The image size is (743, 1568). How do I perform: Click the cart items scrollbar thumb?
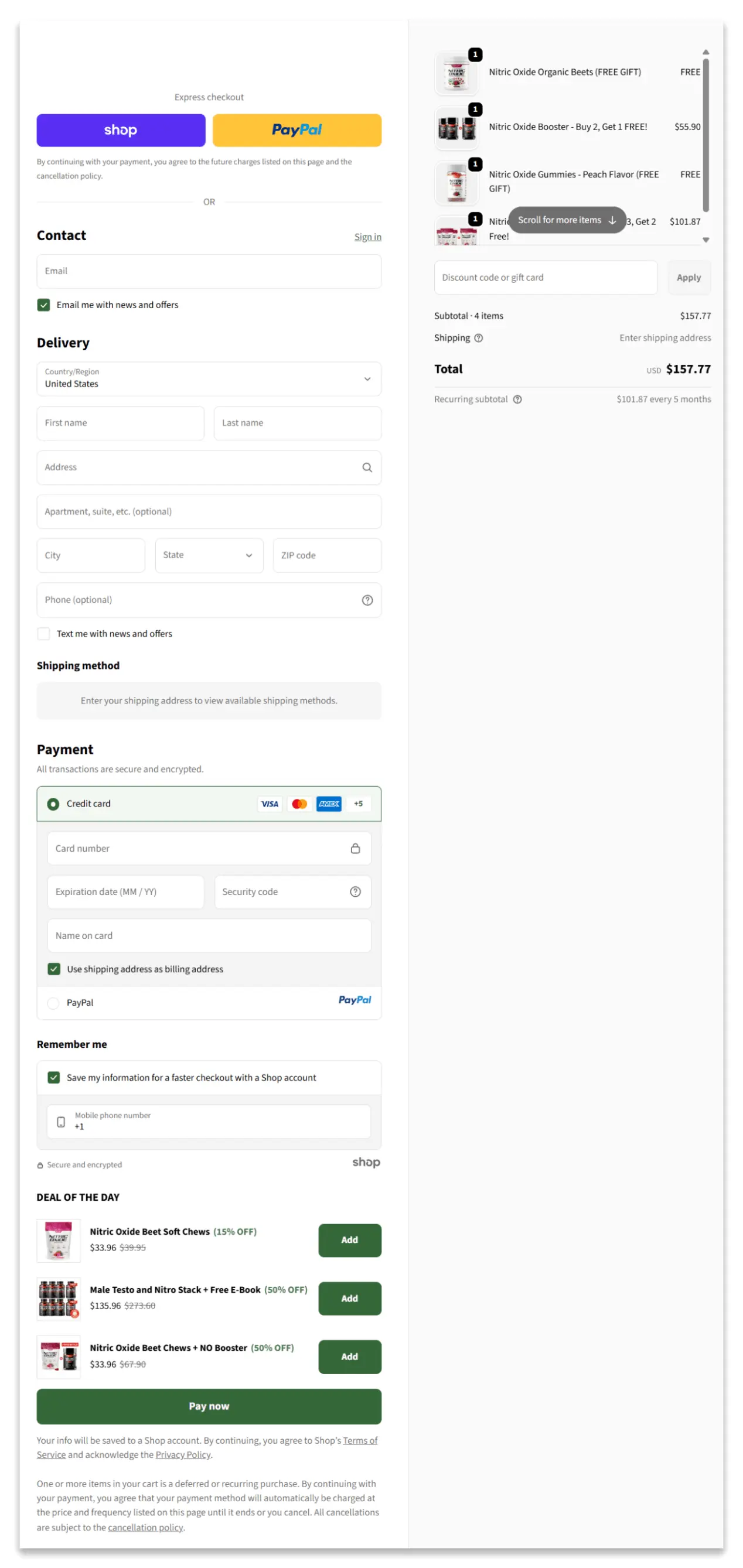(705, 134)
